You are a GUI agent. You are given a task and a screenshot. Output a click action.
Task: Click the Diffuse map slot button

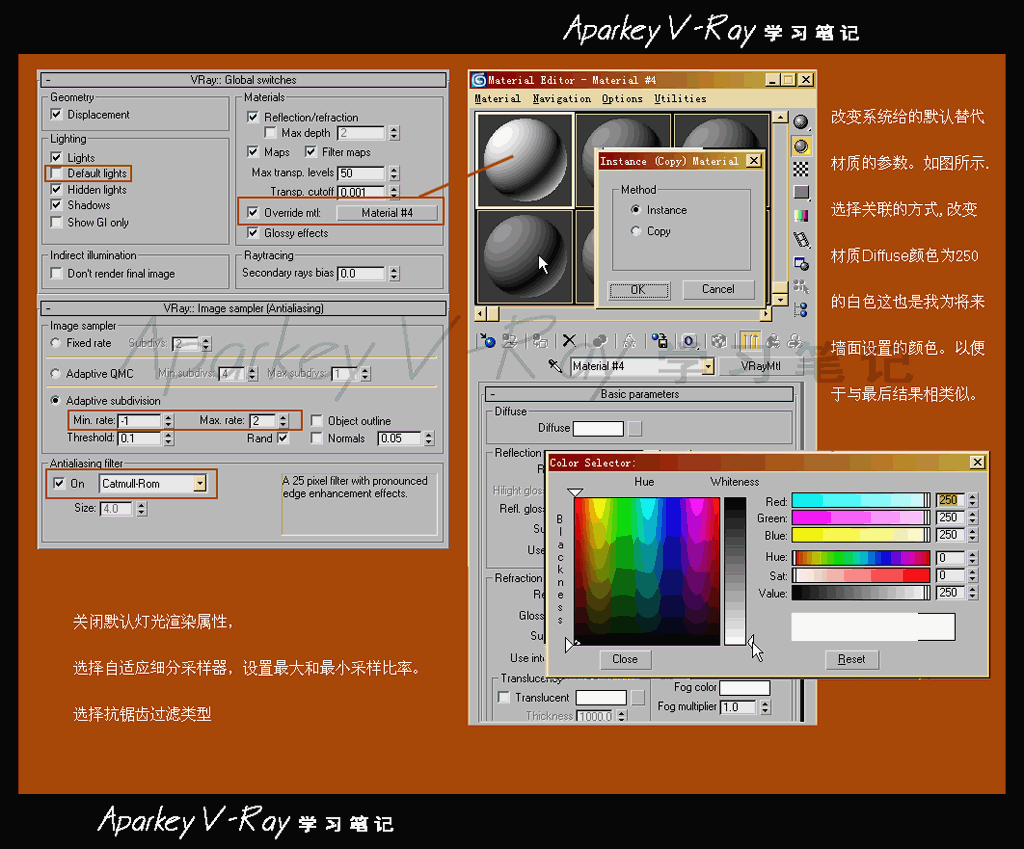tap(635, 428)
